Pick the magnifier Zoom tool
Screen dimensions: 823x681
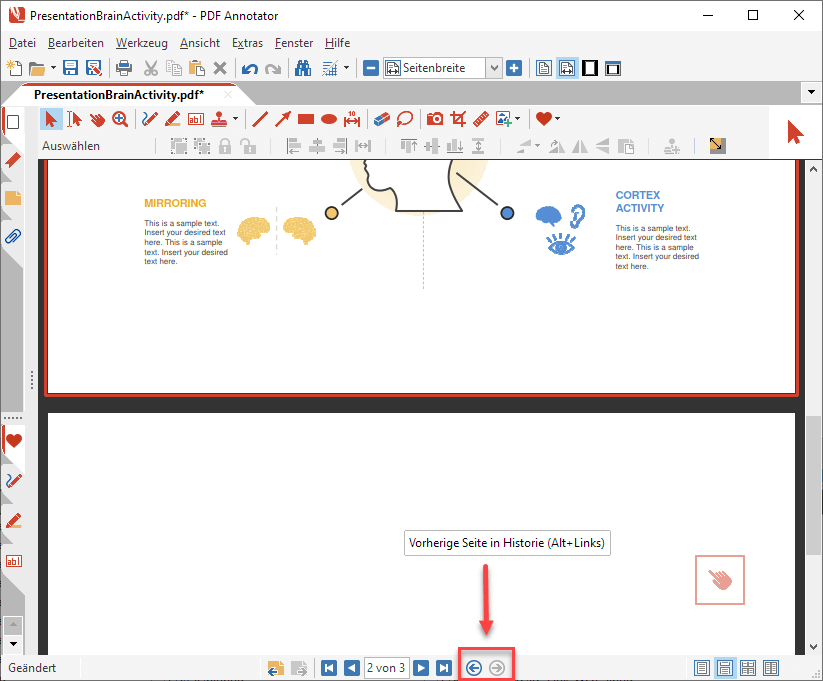pyautogui.click(x=120, y=119)
